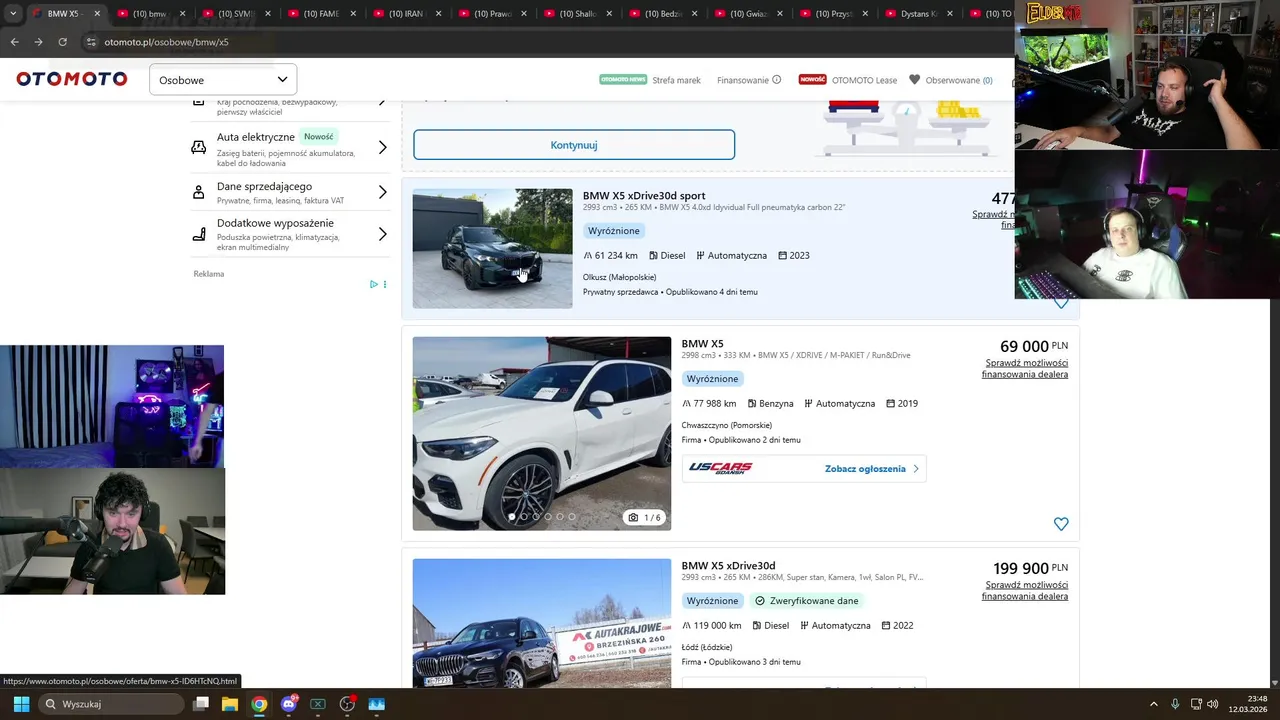Open the BMW X5 xDrive30d Autakrajowe thumbnail
Image resolution: width=1280 pixels, height=720 pixels.
(542, 622)
